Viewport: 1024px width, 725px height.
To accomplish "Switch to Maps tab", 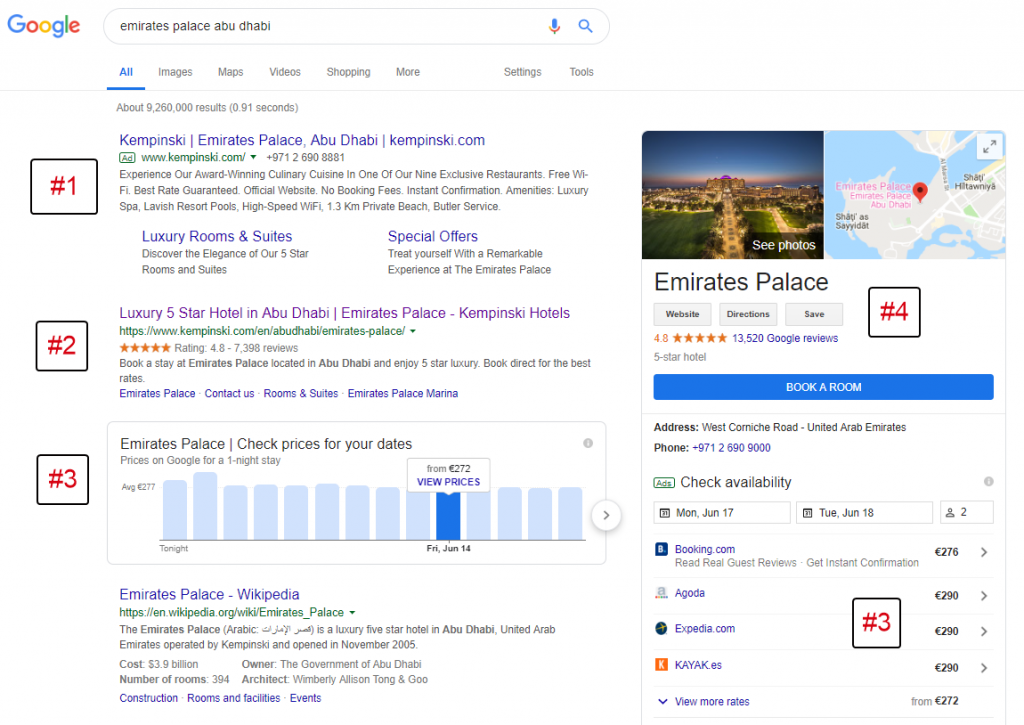I will coord(231,72).
